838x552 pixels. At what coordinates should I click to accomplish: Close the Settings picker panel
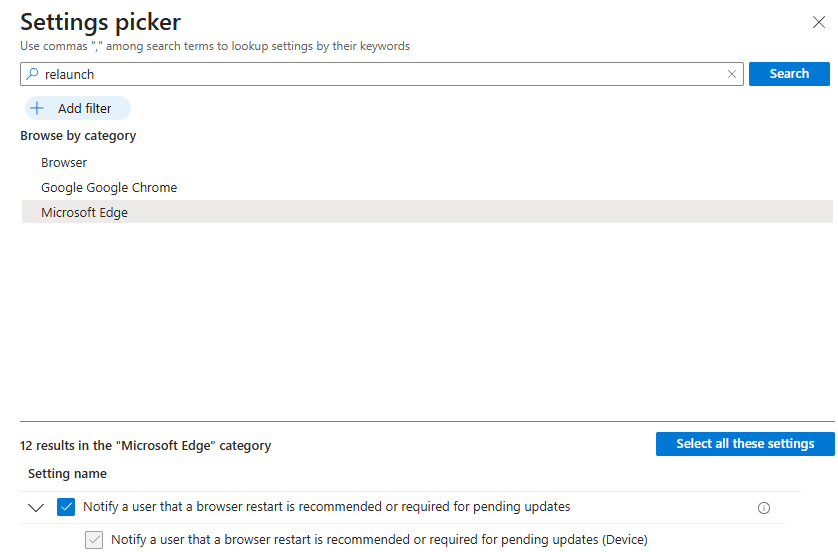[x=819, y=21]
